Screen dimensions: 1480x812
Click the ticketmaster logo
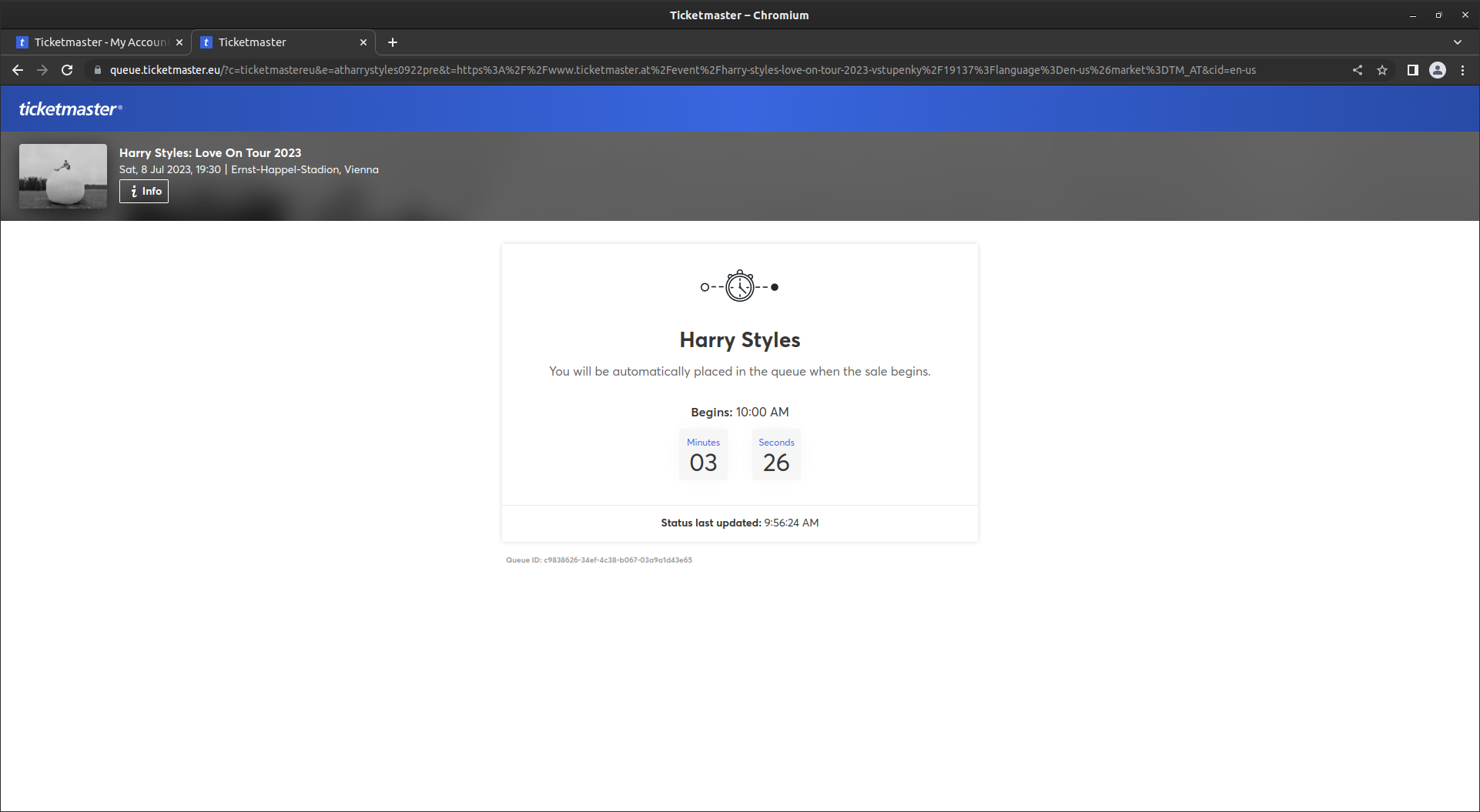point(70,109)
